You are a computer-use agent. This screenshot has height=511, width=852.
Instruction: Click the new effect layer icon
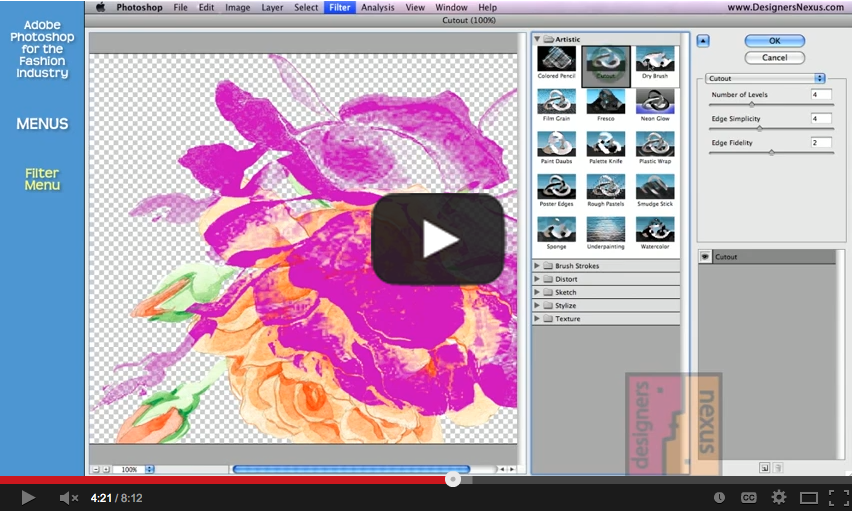(x=765, y=468)
